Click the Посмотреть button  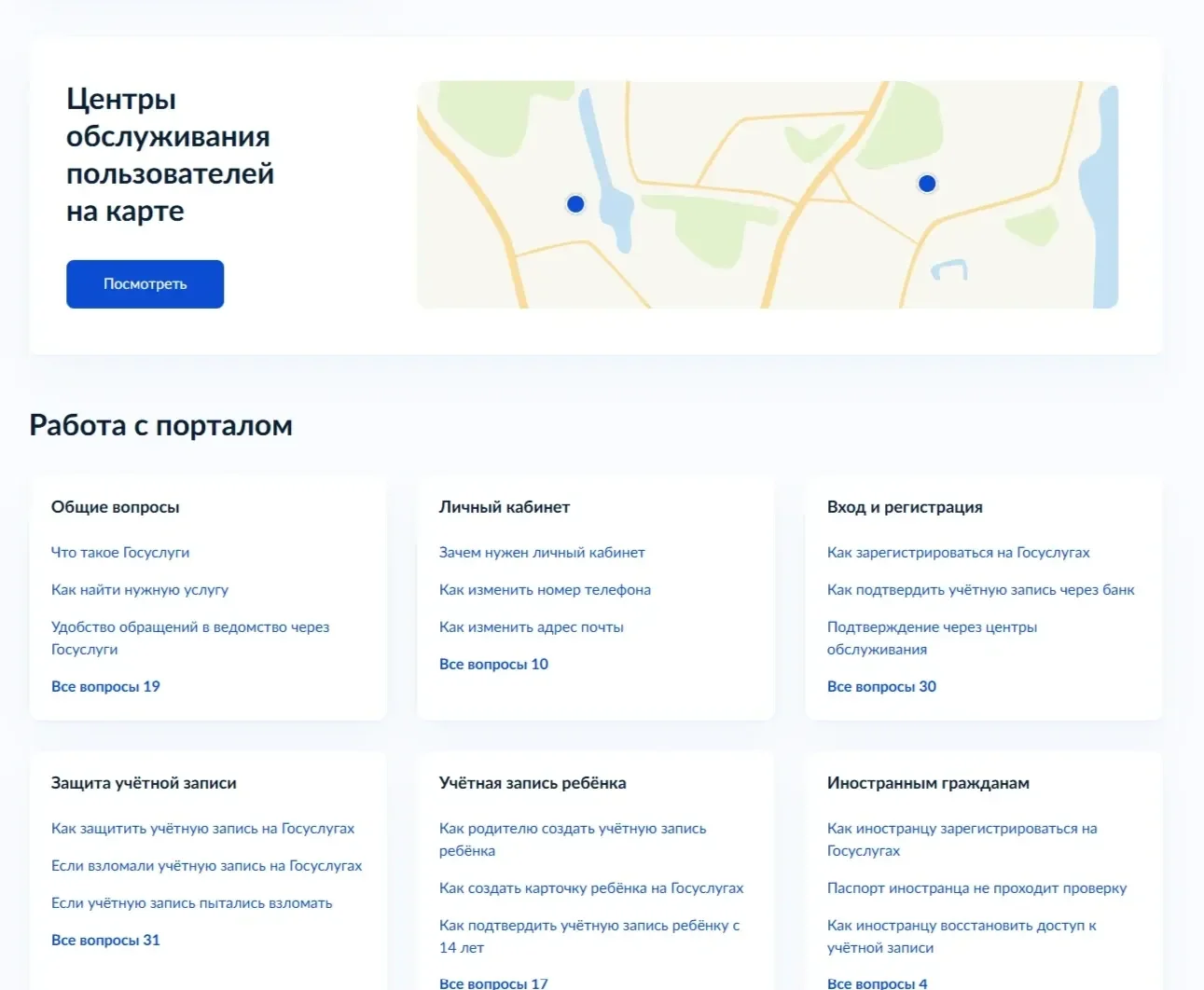(x=145, y=284)
